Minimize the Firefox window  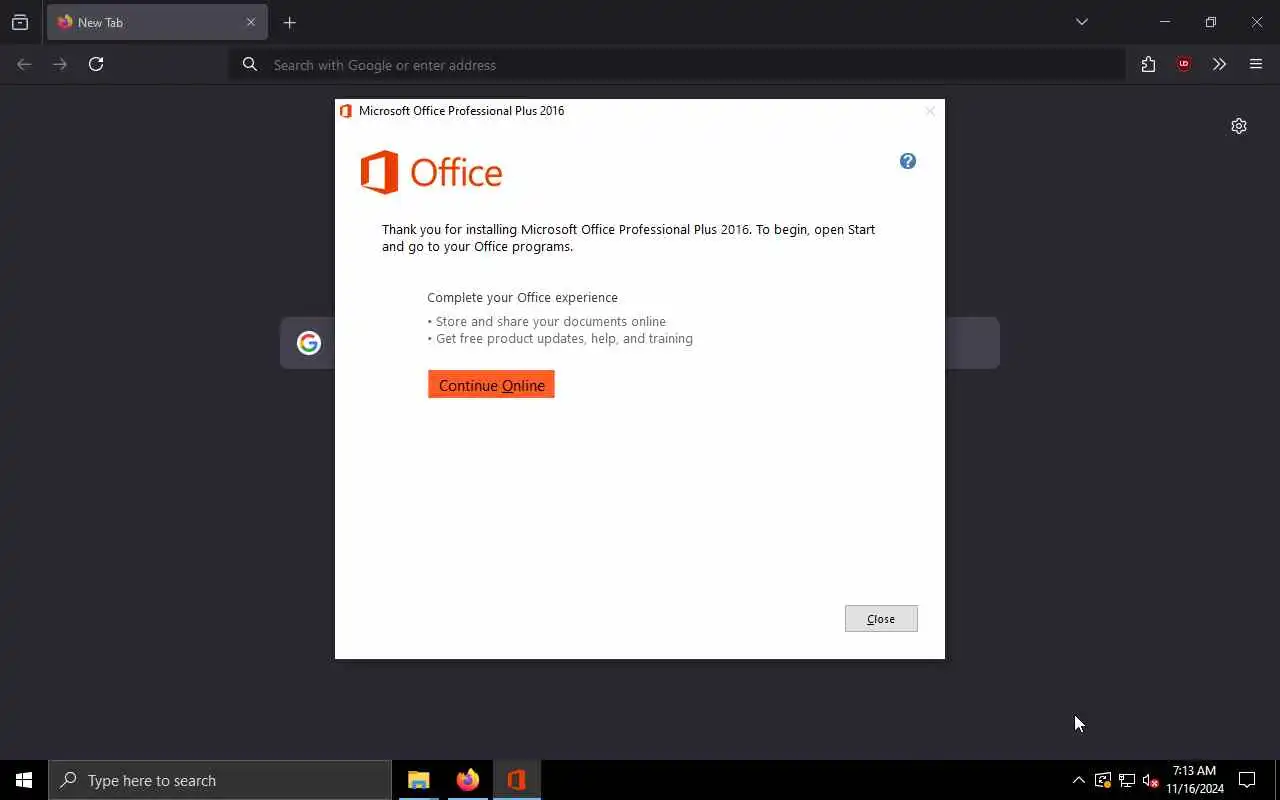coord(1164,22)
